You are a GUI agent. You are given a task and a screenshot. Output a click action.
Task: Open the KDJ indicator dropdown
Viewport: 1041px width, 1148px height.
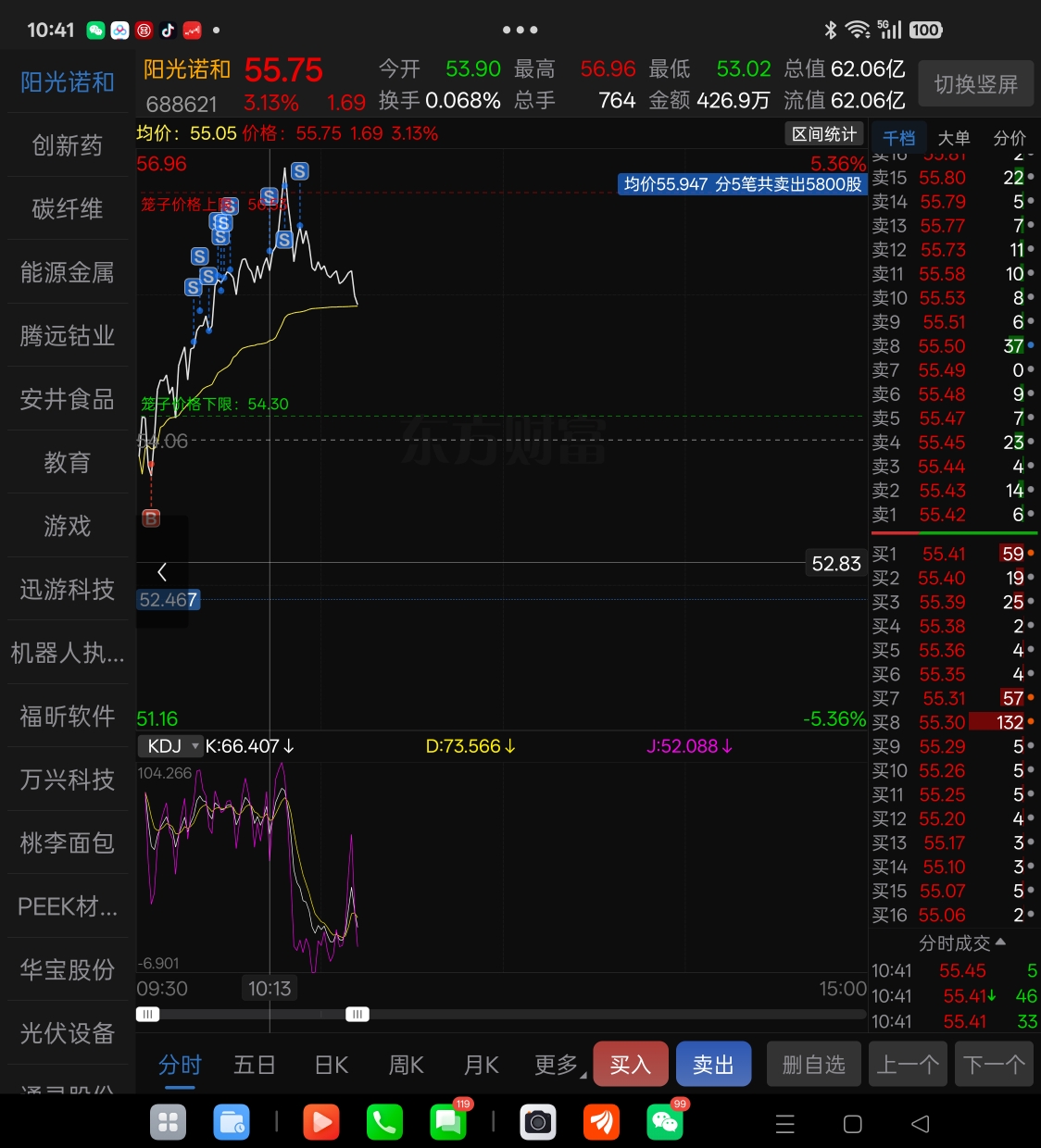click(x=170, y=746)
